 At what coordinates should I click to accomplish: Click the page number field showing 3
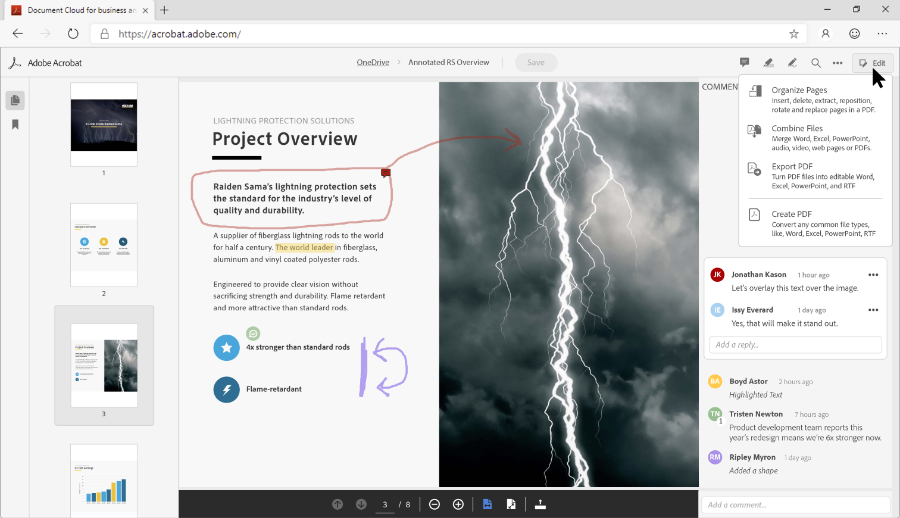385,504
